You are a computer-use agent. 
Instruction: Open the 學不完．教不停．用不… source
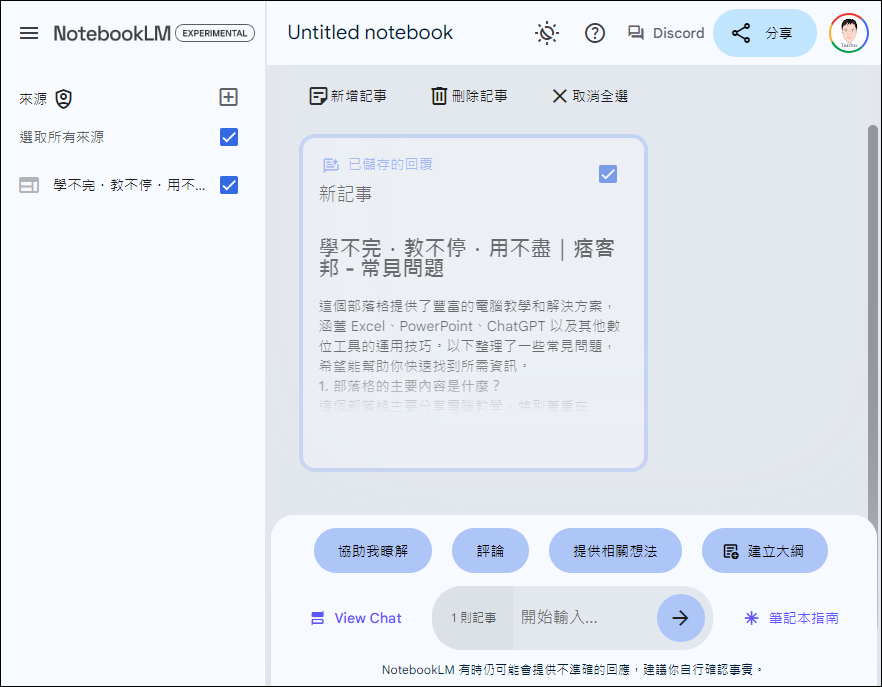point(129,185)
